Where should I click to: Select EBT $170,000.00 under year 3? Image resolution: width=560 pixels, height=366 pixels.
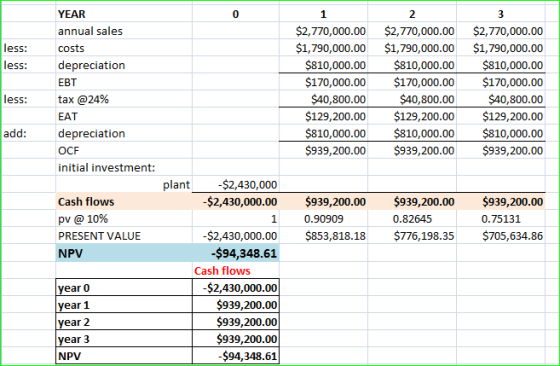point(501,82)
